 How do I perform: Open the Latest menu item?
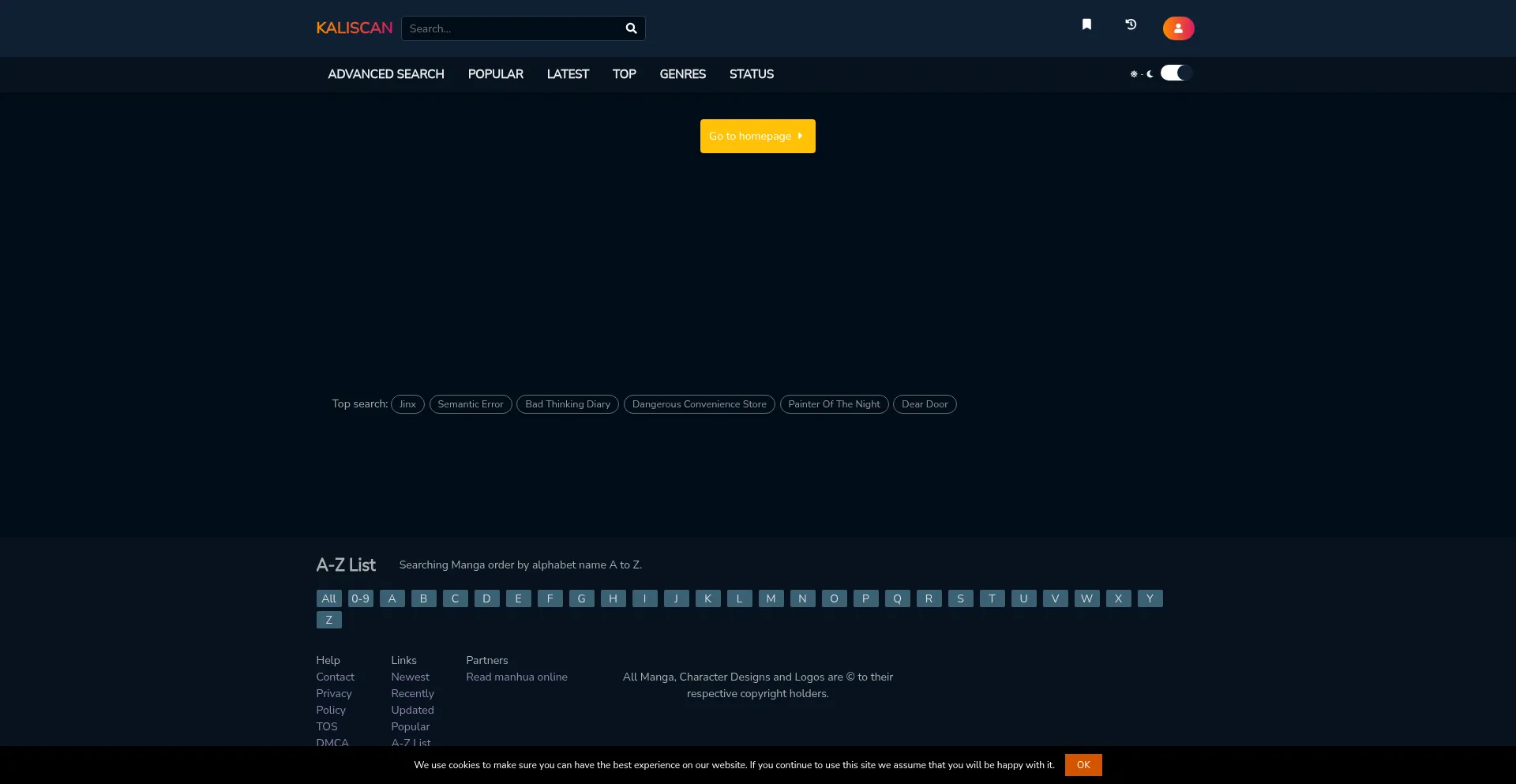pyautogui.click(x=568, y=74)
